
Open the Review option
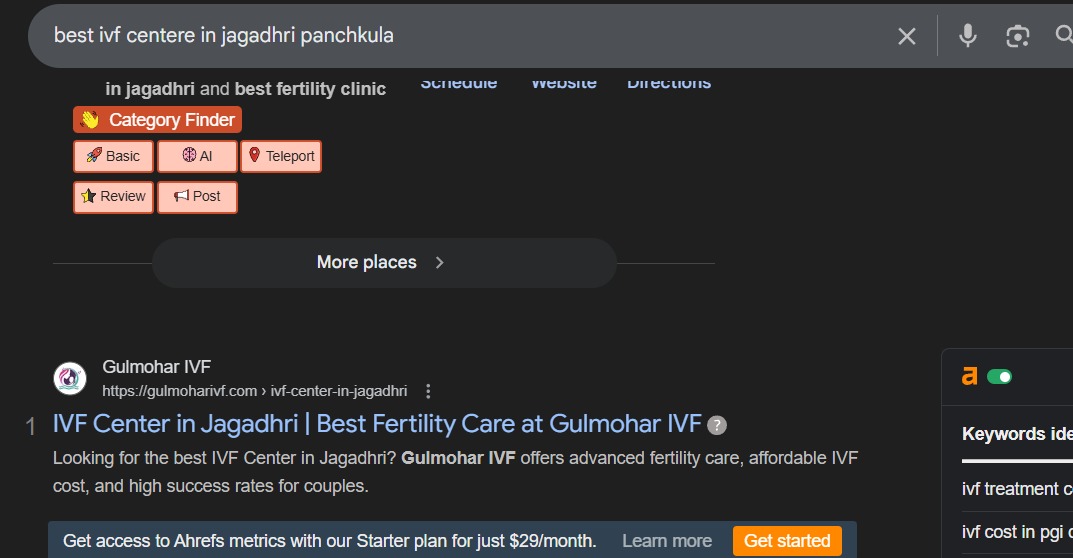(x=113, y=196)
